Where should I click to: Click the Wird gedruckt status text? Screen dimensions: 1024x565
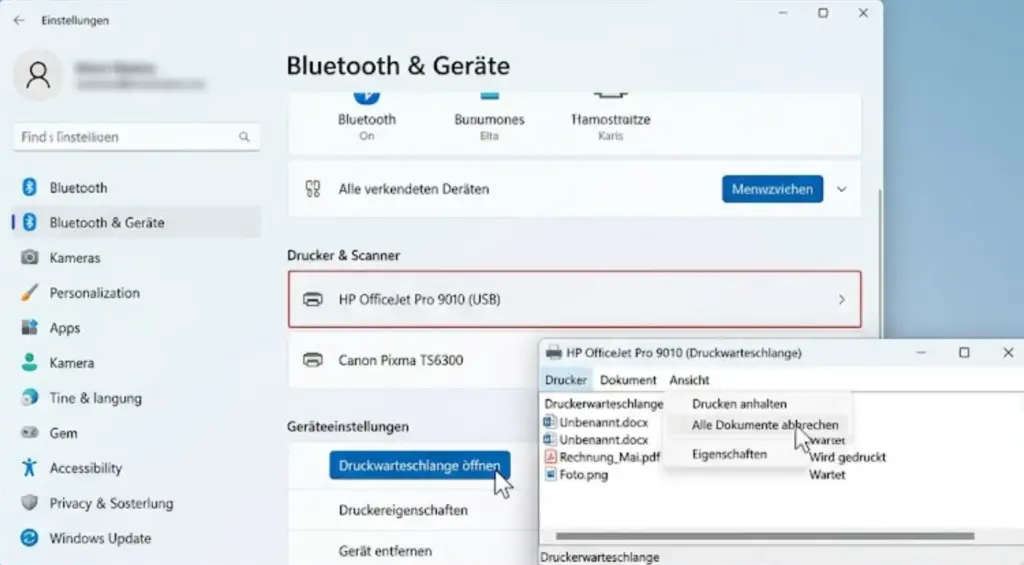(847, 457)
